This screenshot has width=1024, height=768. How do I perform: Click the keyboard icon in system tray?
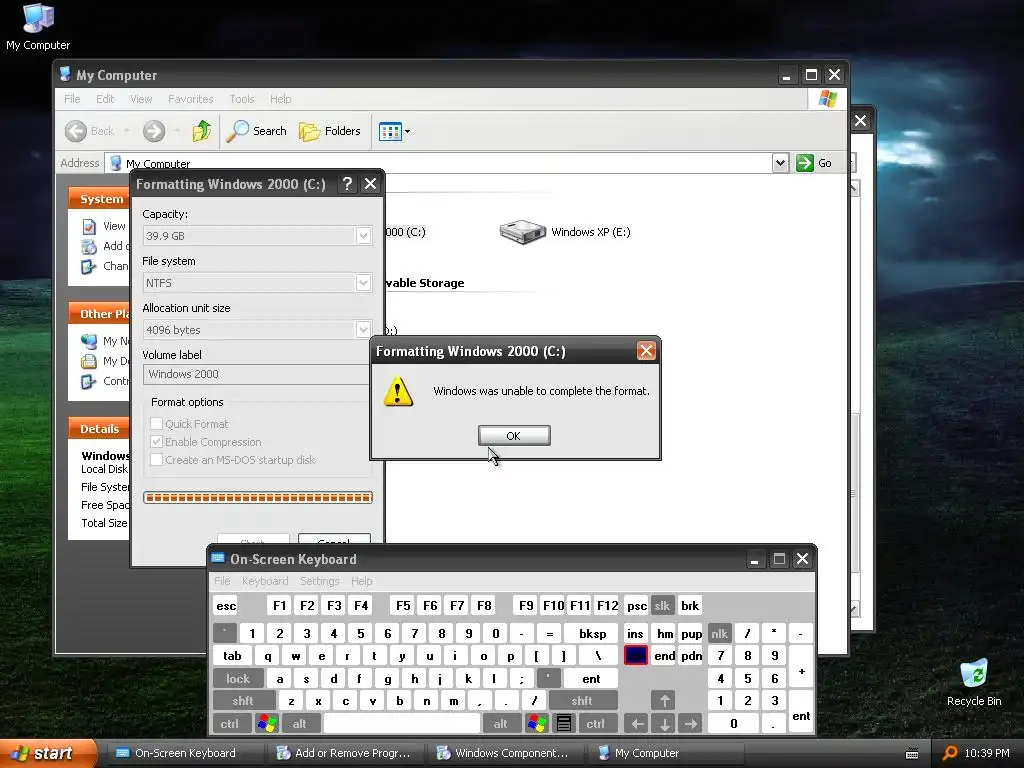pos(912,754)
